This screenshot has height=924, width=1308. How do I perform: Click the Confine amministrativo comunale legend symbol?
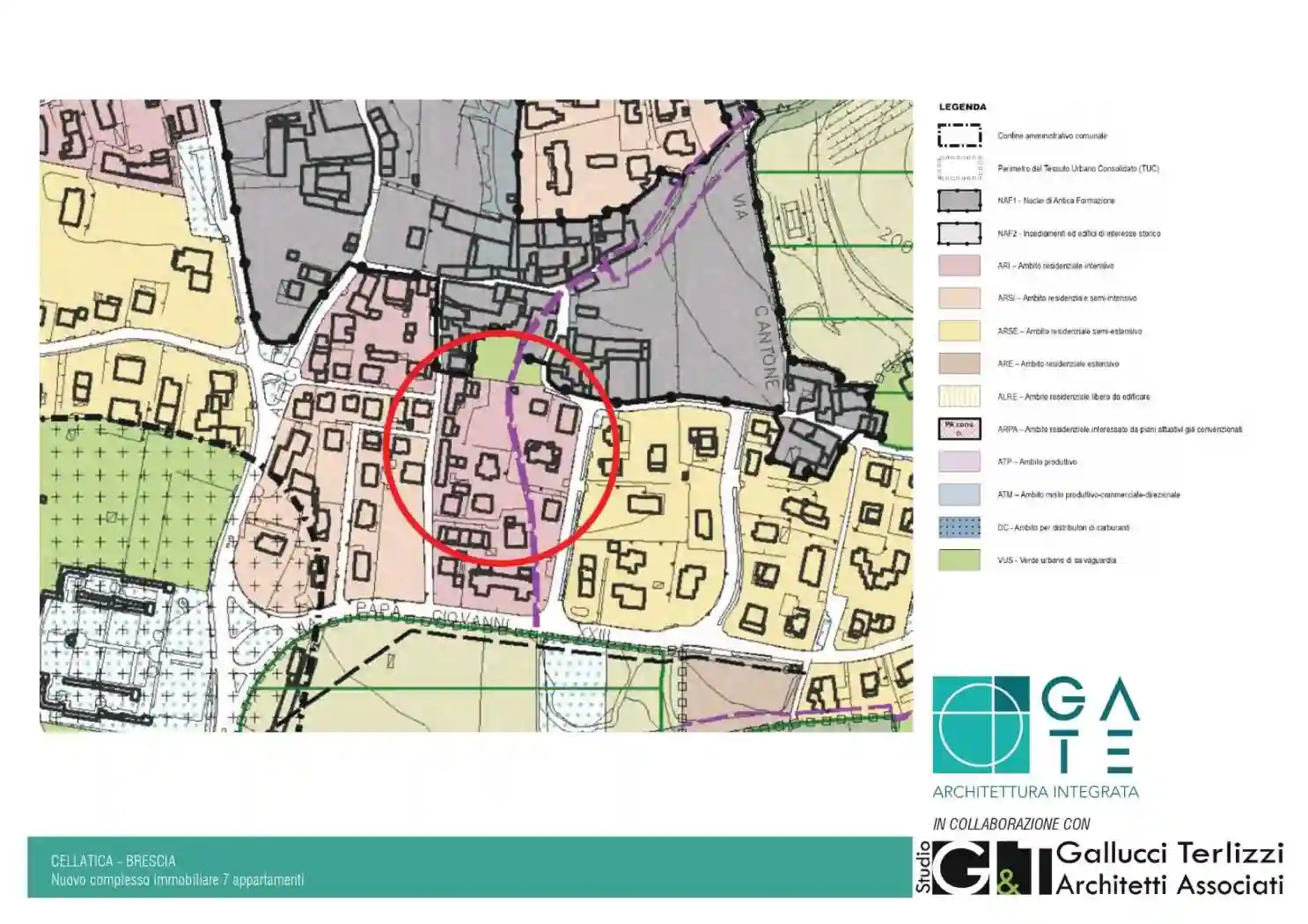[959, 136]
